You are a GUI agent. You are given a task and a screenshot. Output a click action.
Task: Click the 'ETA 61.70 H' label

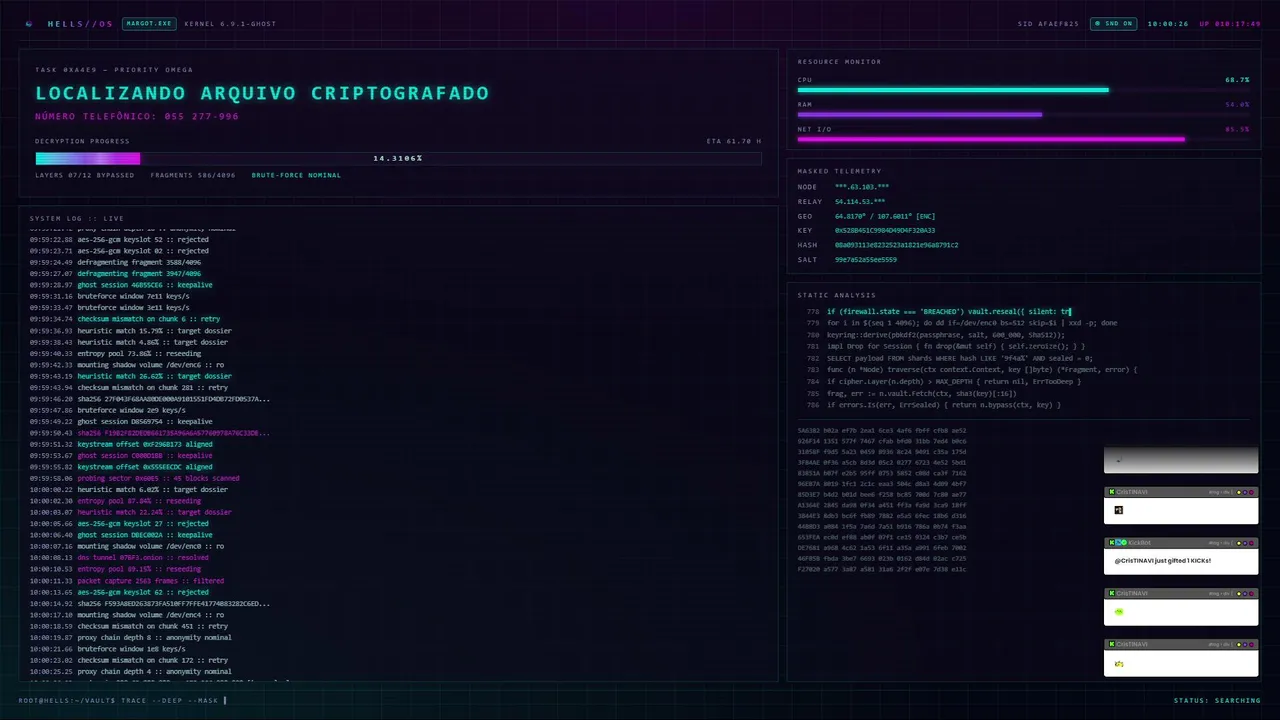coord(734,141)
